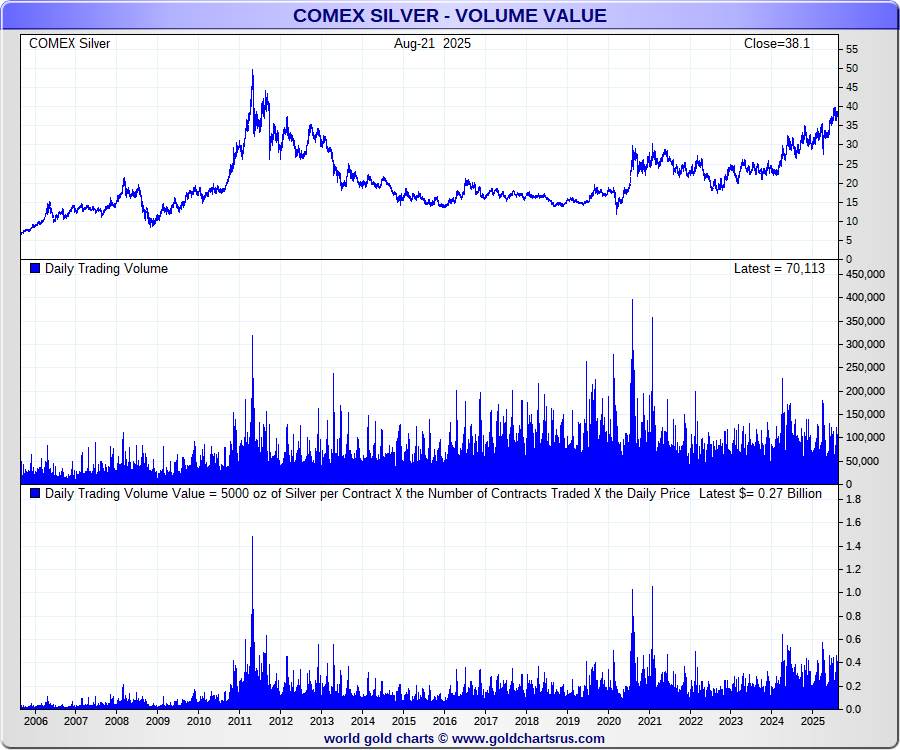
Task: Click the 2011 x-axis year label
Action: pos(240,721)
